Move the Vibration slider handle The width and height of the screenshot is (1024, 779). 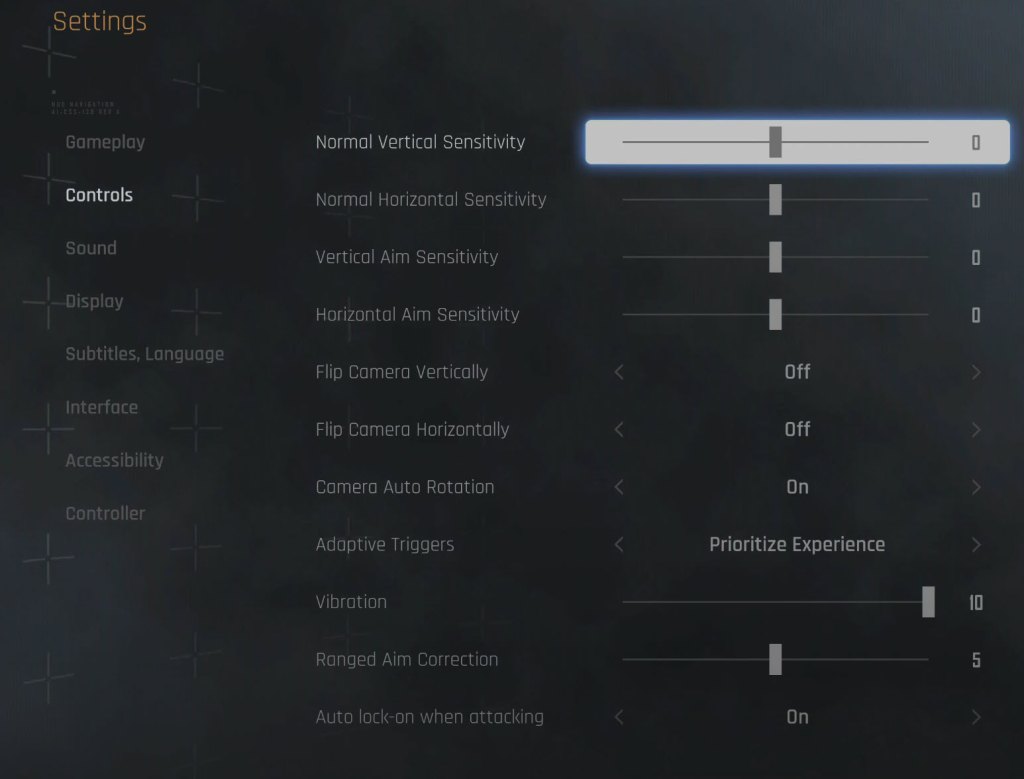click(x=928, y=601)
